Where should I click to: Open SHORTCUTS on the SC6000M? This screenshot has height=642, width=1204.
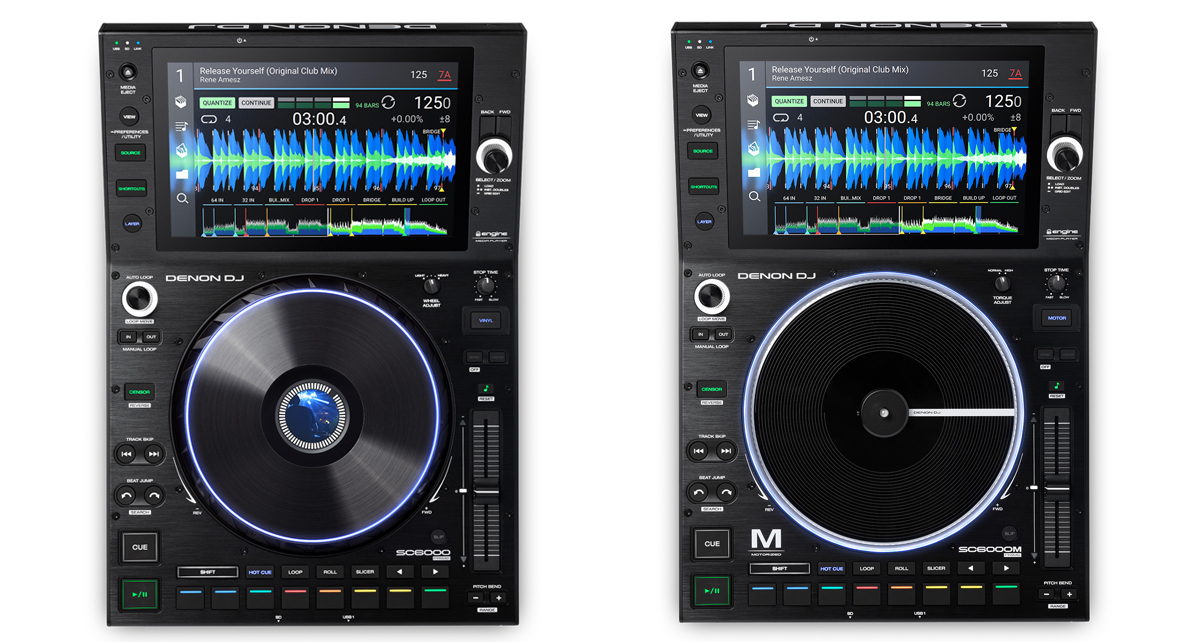point(703,187)
